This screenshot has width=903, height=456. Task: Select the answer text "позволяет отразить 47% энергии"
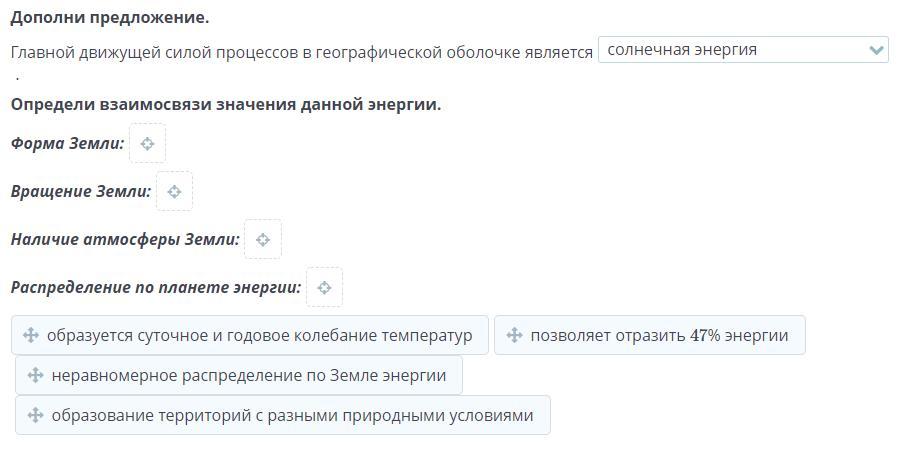click(659, 335)
